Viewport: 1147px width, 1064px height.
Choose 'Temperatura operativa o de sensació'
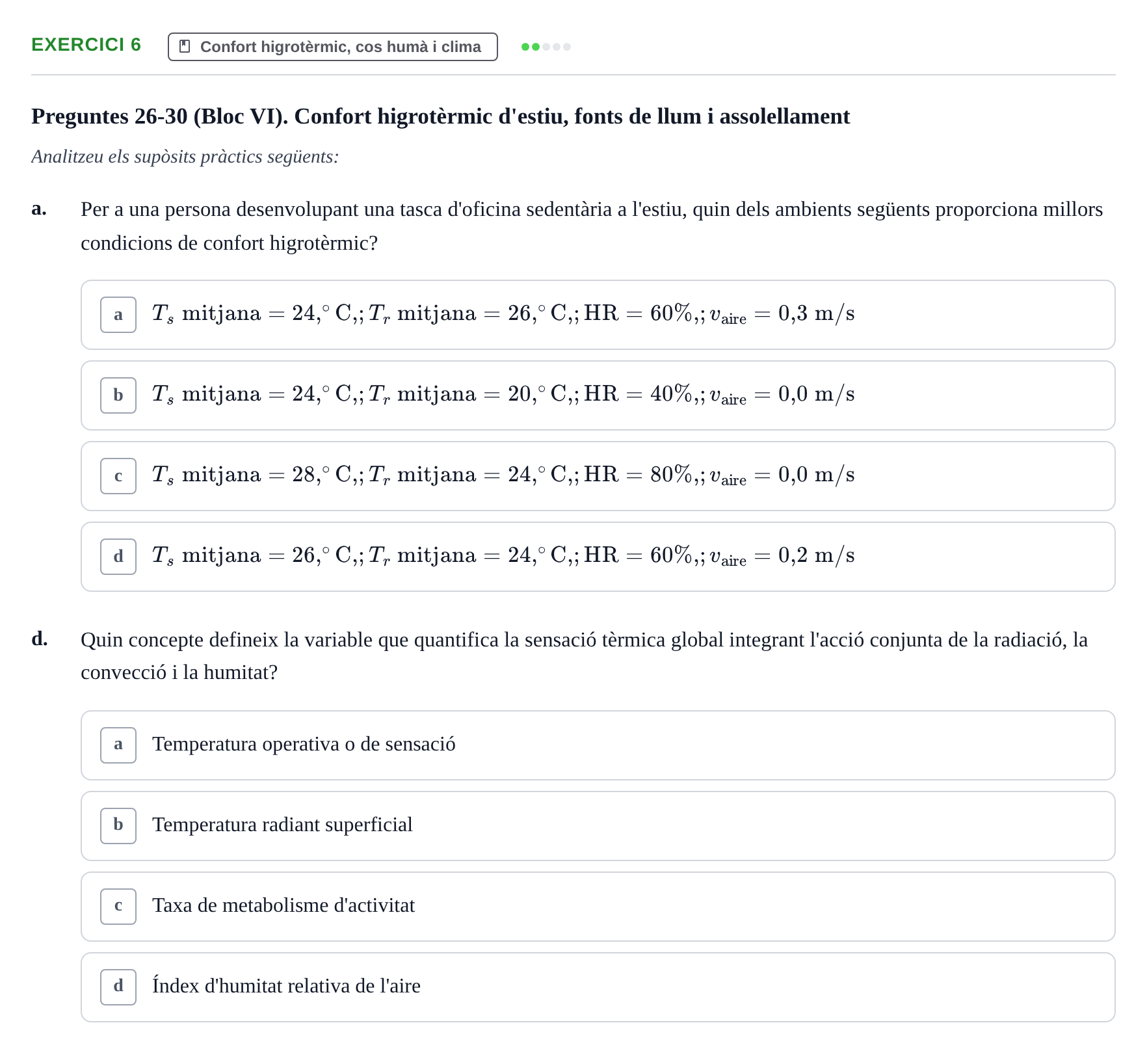tap(598, 745)
